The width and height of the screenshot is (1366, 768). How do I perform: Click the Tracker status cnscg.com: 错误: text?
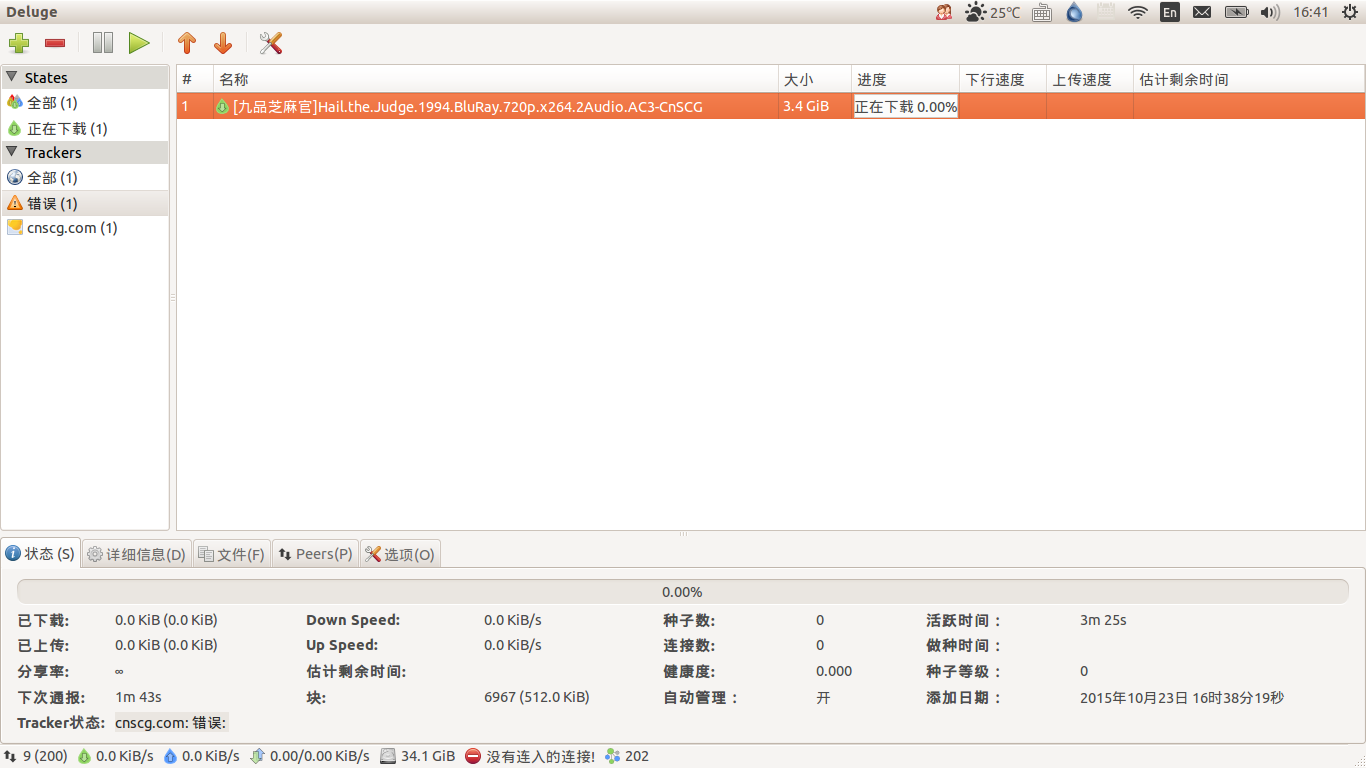coord(171,722)
